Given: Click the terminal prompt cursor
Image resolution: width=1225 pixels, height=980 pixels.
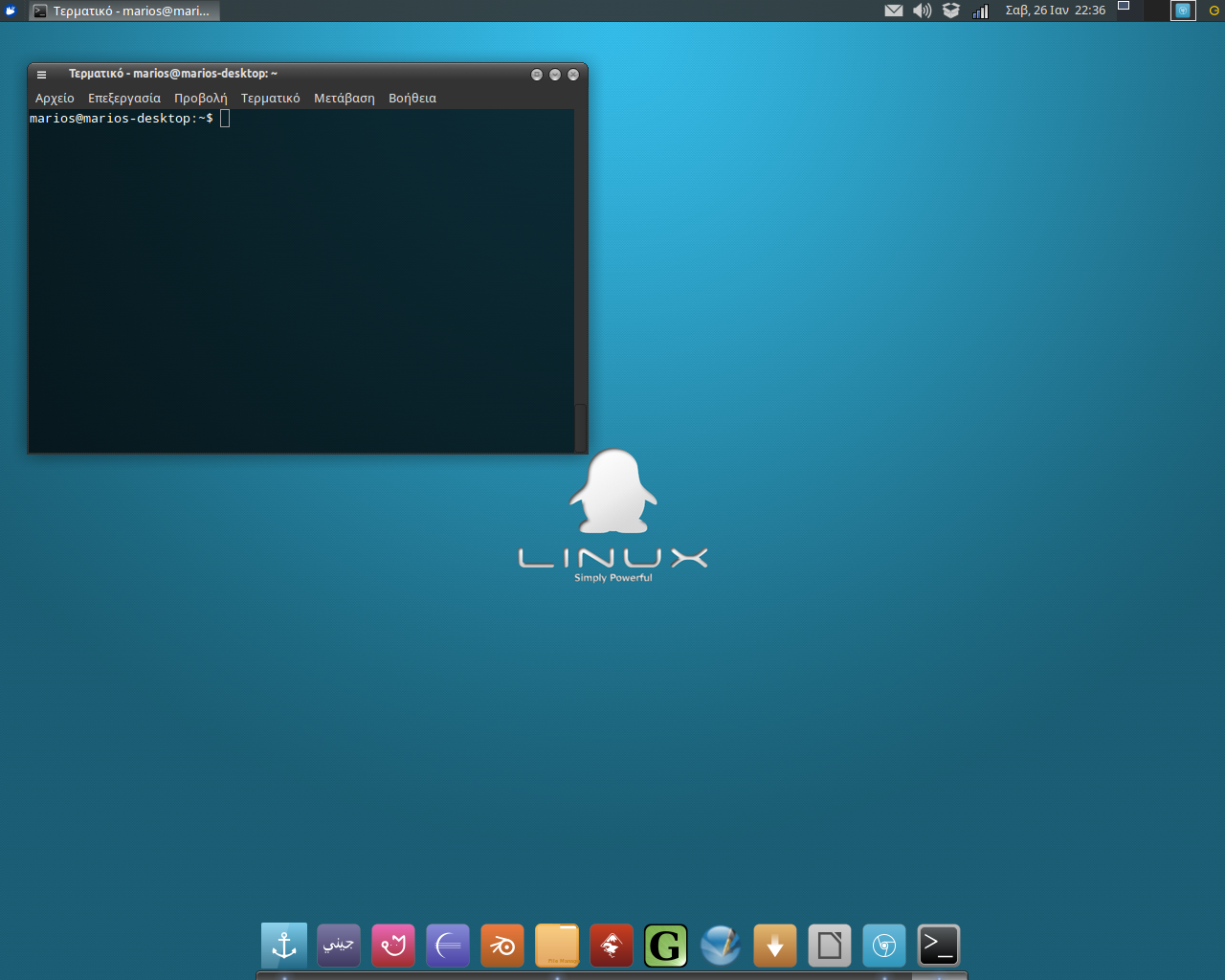Looking at the screenshot, I should coord(225,118).
